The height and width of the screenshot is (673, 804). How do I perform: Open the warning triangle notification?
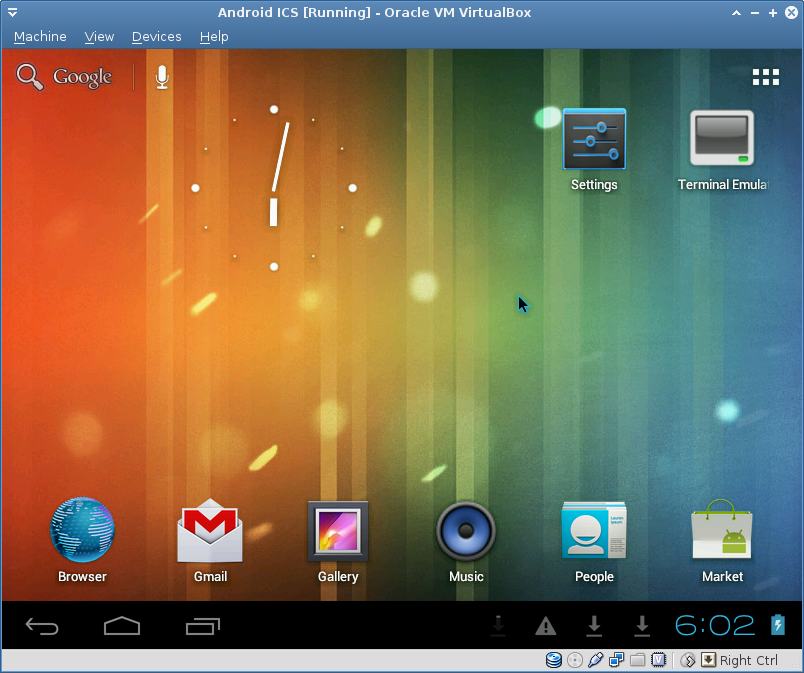tap(546, 625)
